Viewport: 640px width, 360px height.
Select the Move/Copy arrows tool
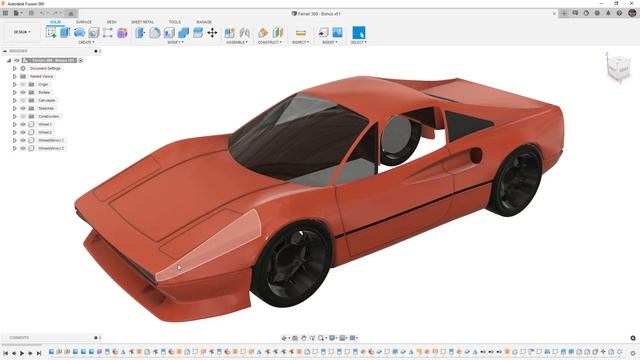click(212, 33)
